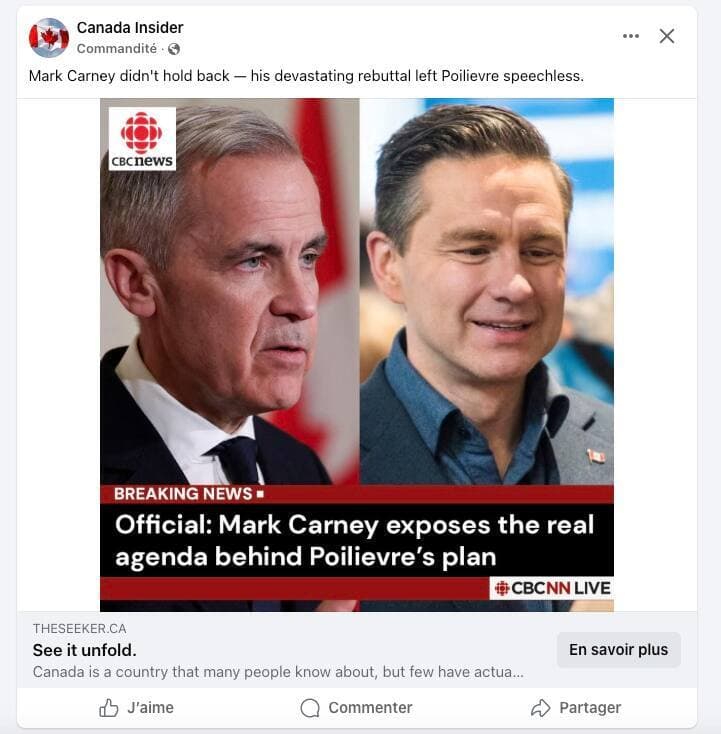Image resolution: width=721 pixels, height=734 pixels.
Task: Click the CBCNN LIVE badge
Action: (x=551, y=588)
